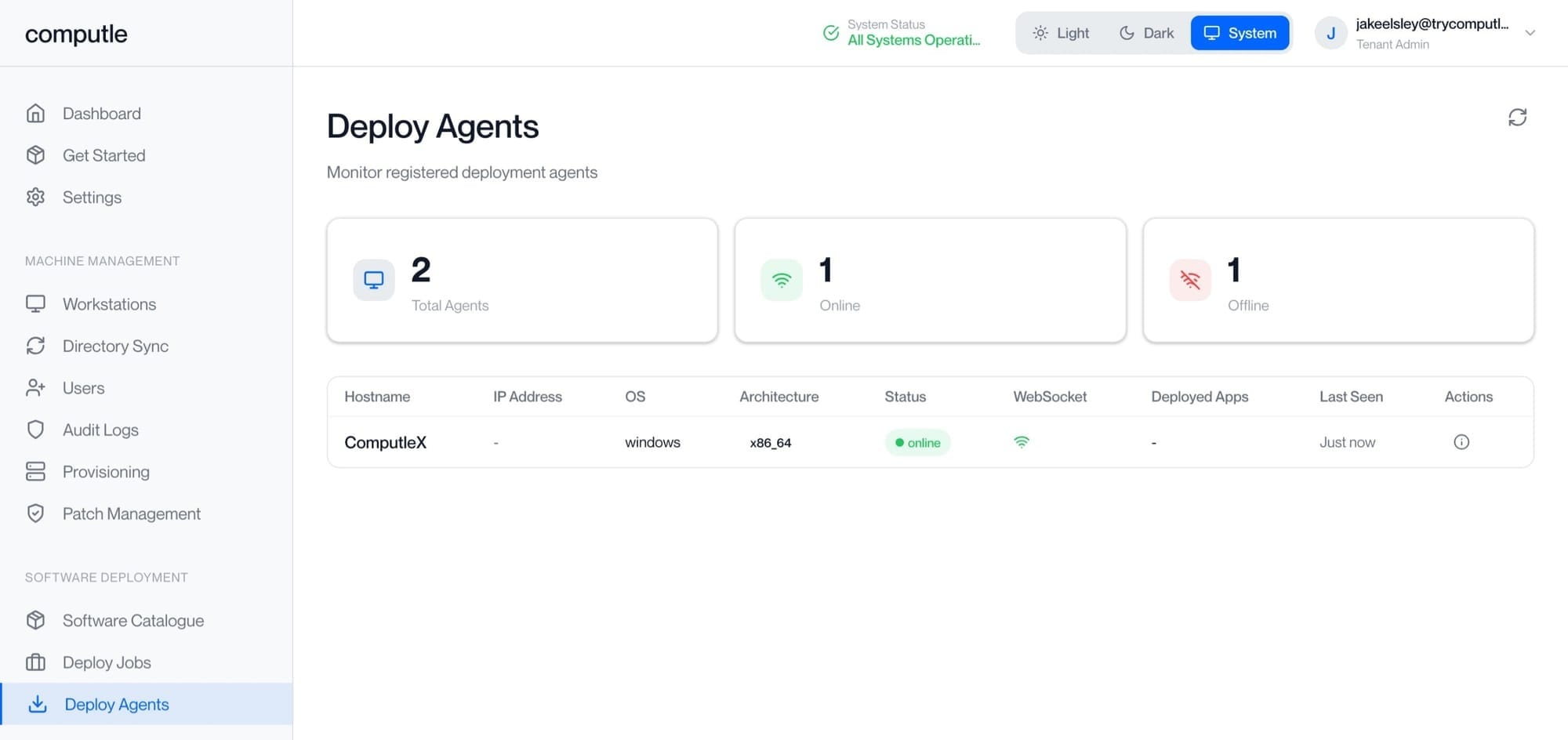The width and height of the screenshot is (1568, 740).
Task: Click the Just now last seen value
Action: click(x=1347, y=442)
